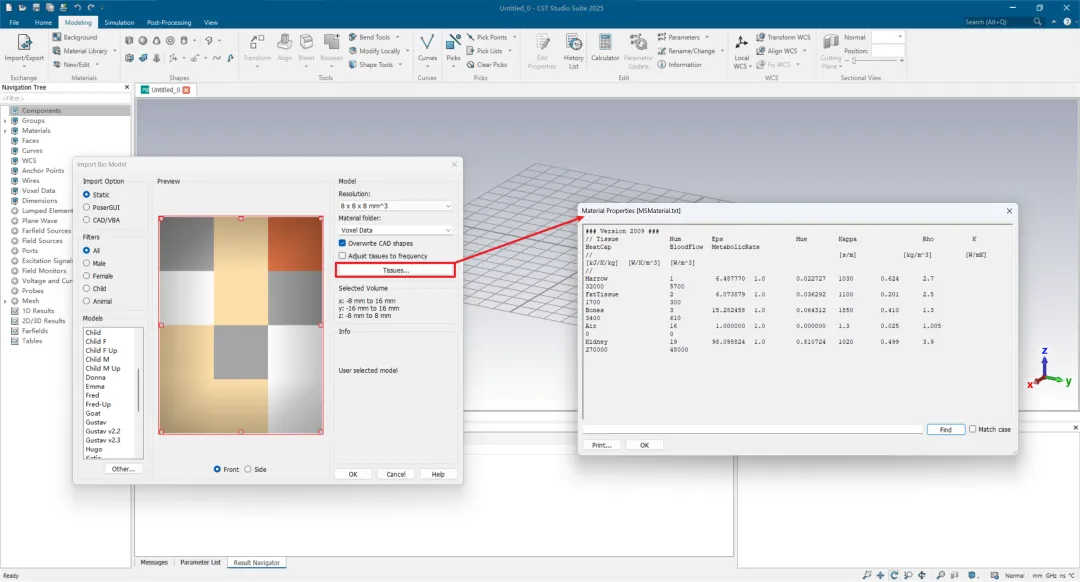Click the find text input field
The image size is (1080, 582).
coord(752,429)
